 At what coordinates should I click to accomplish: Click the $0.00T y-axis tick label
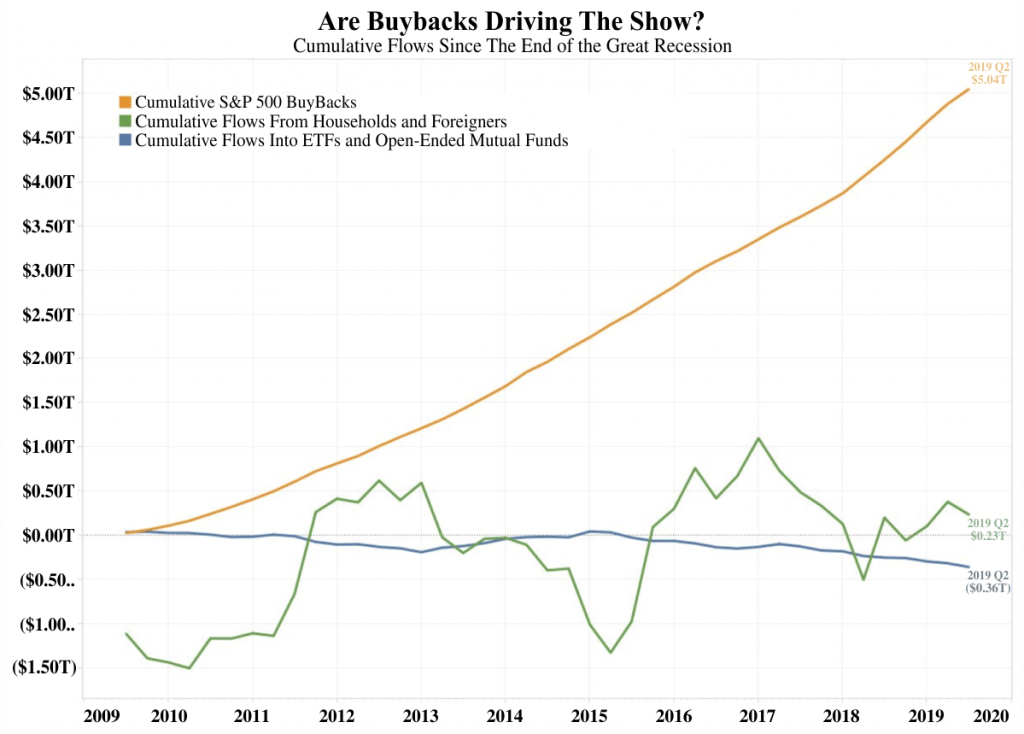point(48,535)
